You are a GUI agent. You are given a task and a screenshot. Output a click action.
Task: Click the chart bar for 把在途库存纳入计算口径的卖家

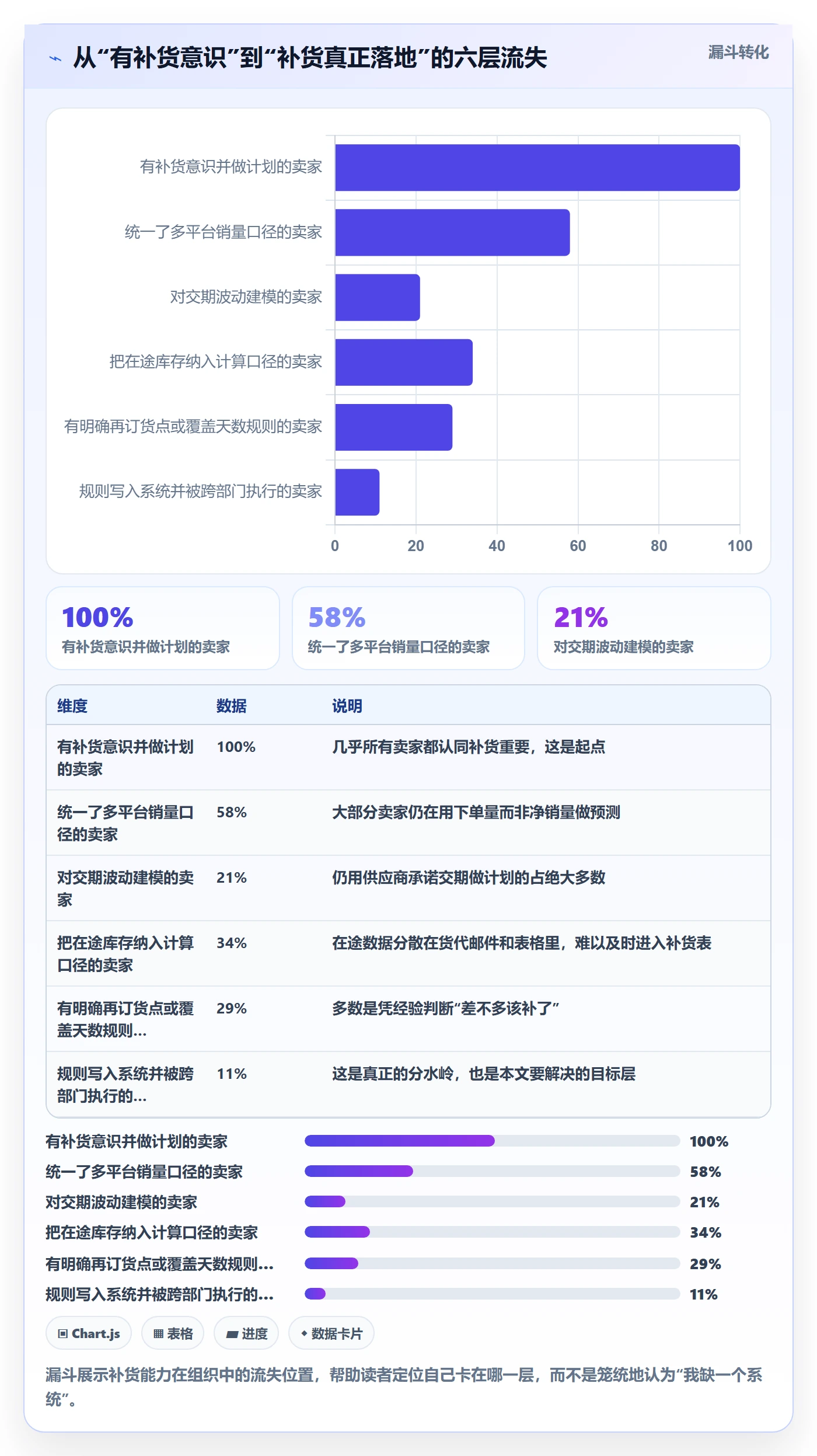pos(404,362)
